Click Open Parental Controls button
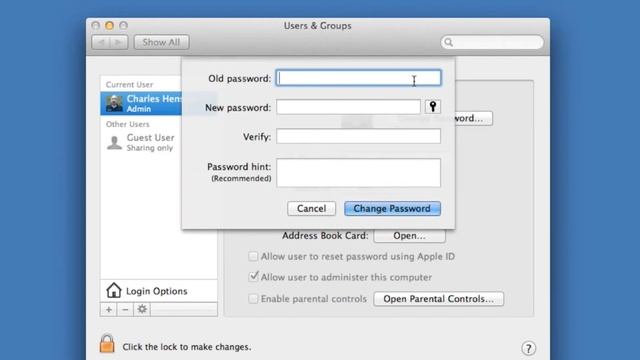640x360 pixels. coord(438,299)
